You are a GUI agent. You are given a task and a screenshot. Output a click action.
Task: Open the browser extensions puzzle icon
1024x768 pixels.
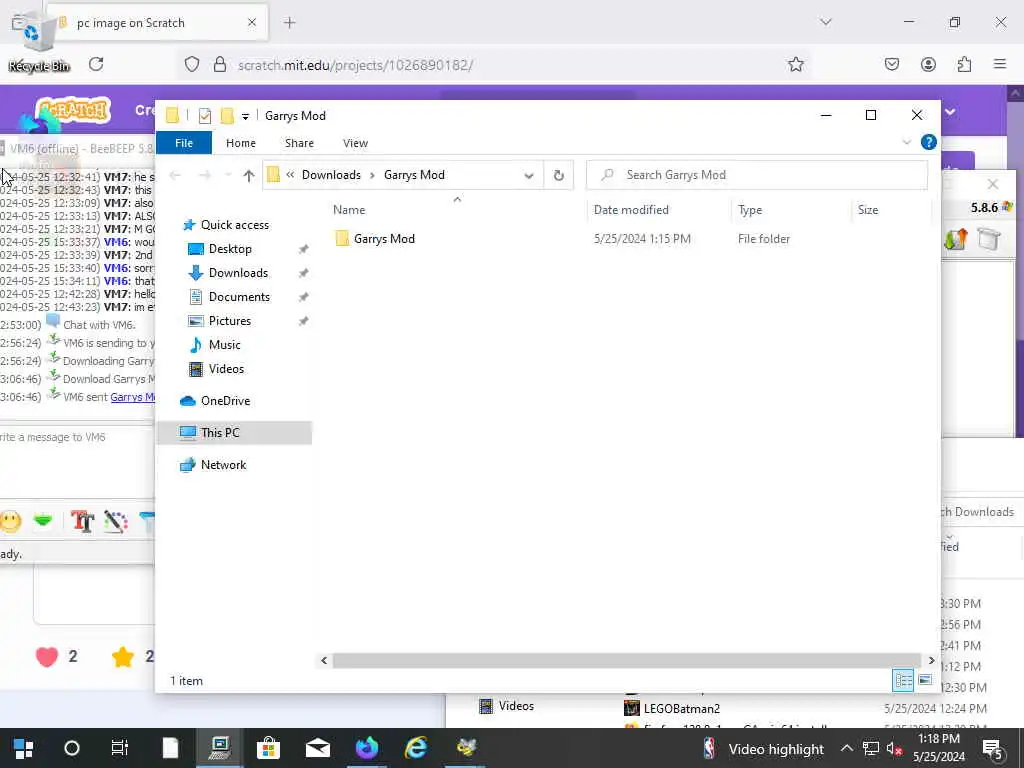[x=964, y=64]
